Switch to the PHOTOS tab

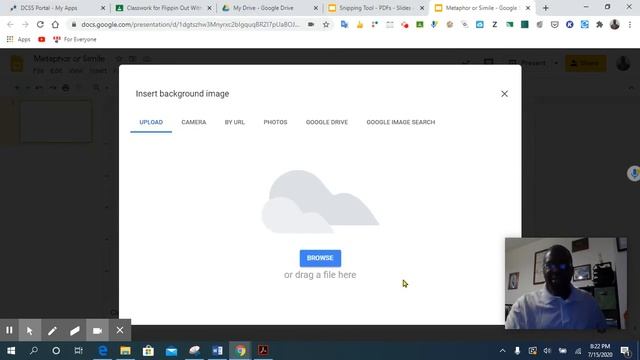point(276,122)
